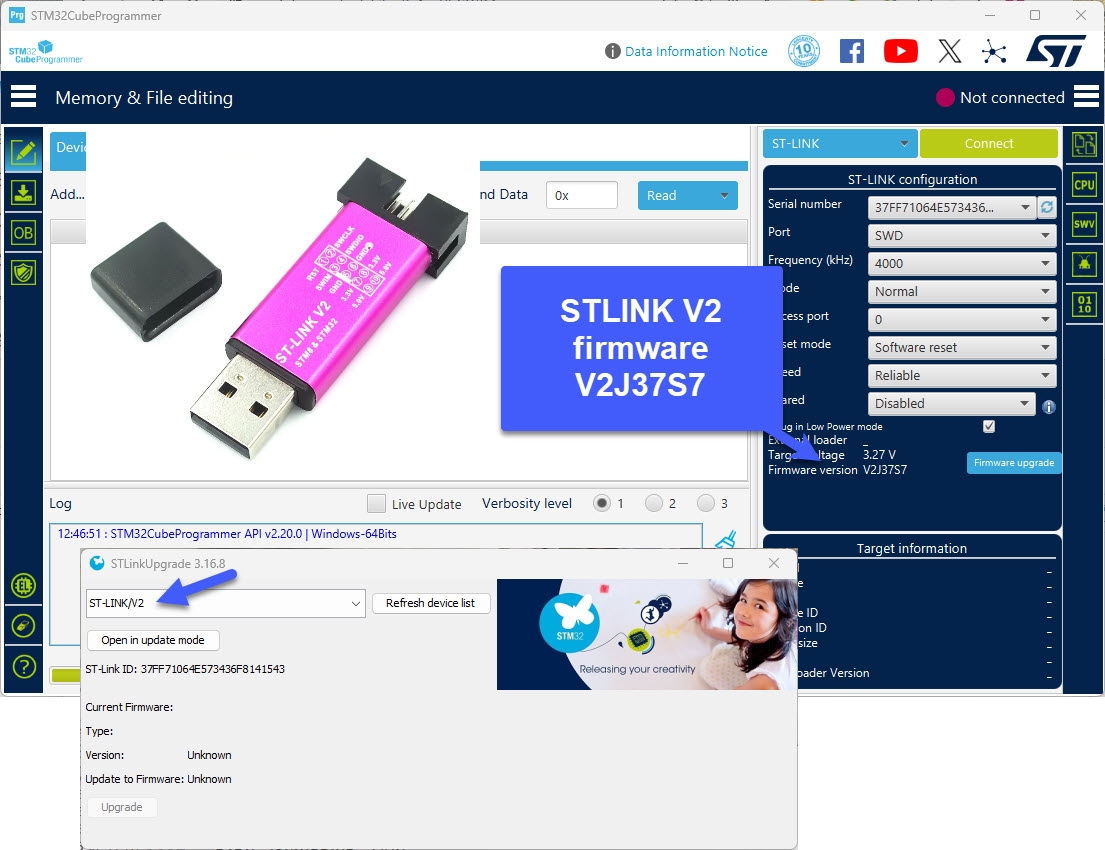This screenshot has width=1105, height=850.
Task: Open the right-side hamburger menu
Action: 1086,96
